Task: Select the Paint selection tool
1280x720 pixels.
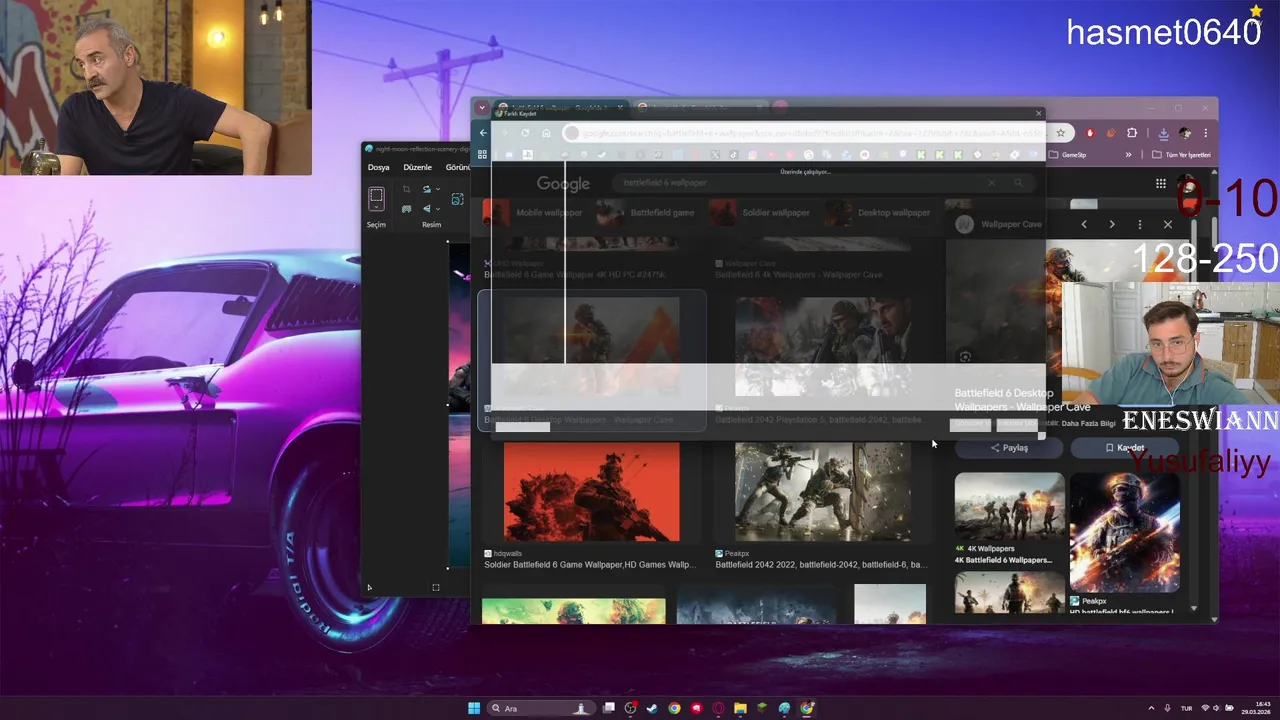Action: point(376,197)
